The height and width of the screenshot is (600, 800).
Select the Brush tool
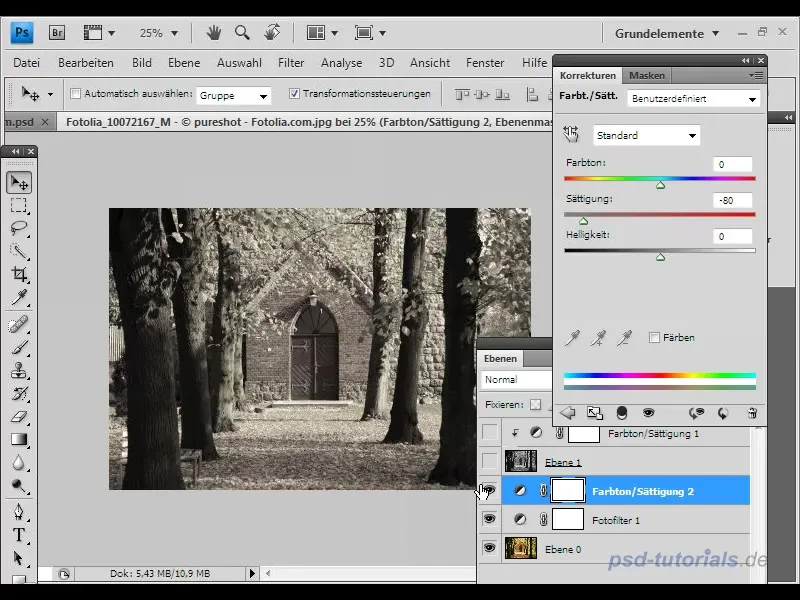coord(19,347)
